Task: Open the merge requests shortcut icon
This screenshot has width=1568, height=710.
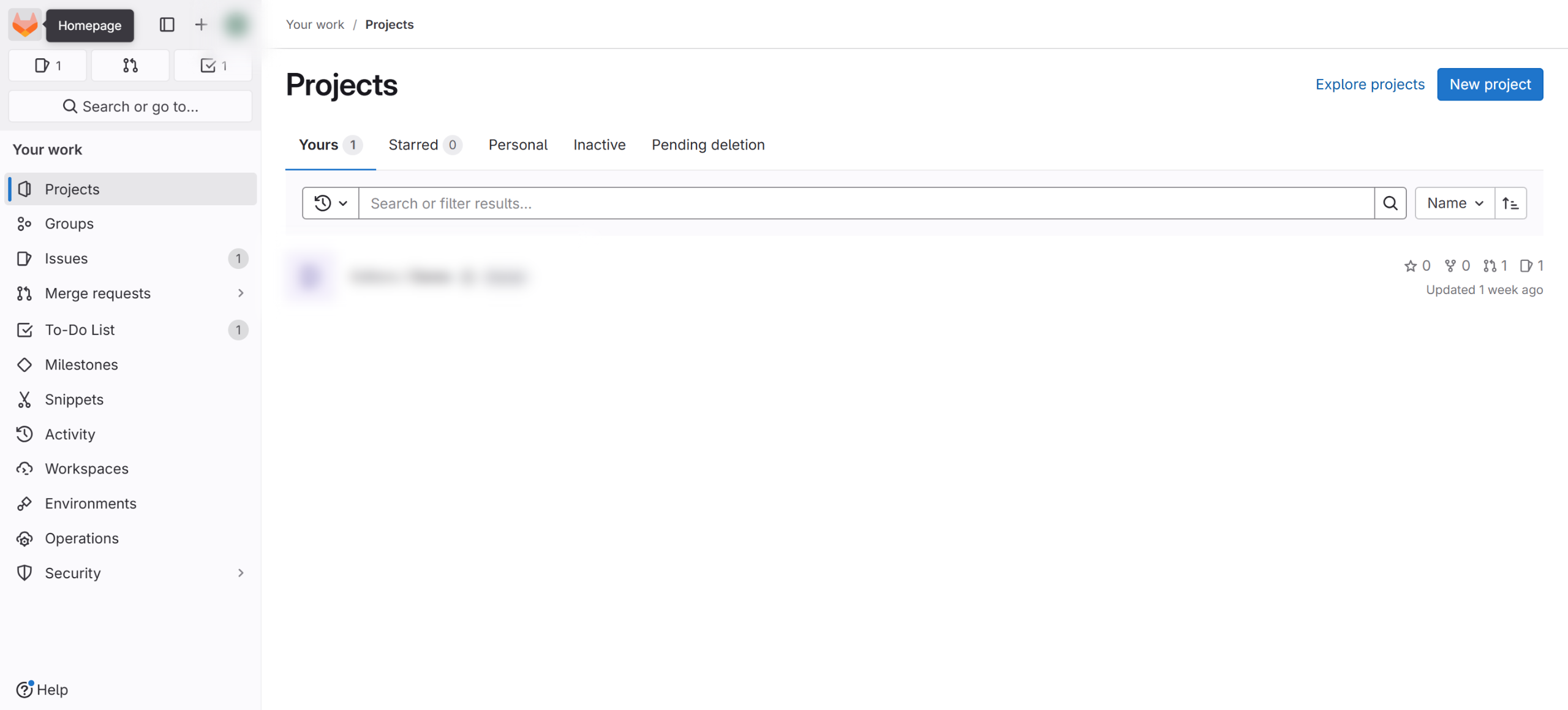Action: click(130, 66)
